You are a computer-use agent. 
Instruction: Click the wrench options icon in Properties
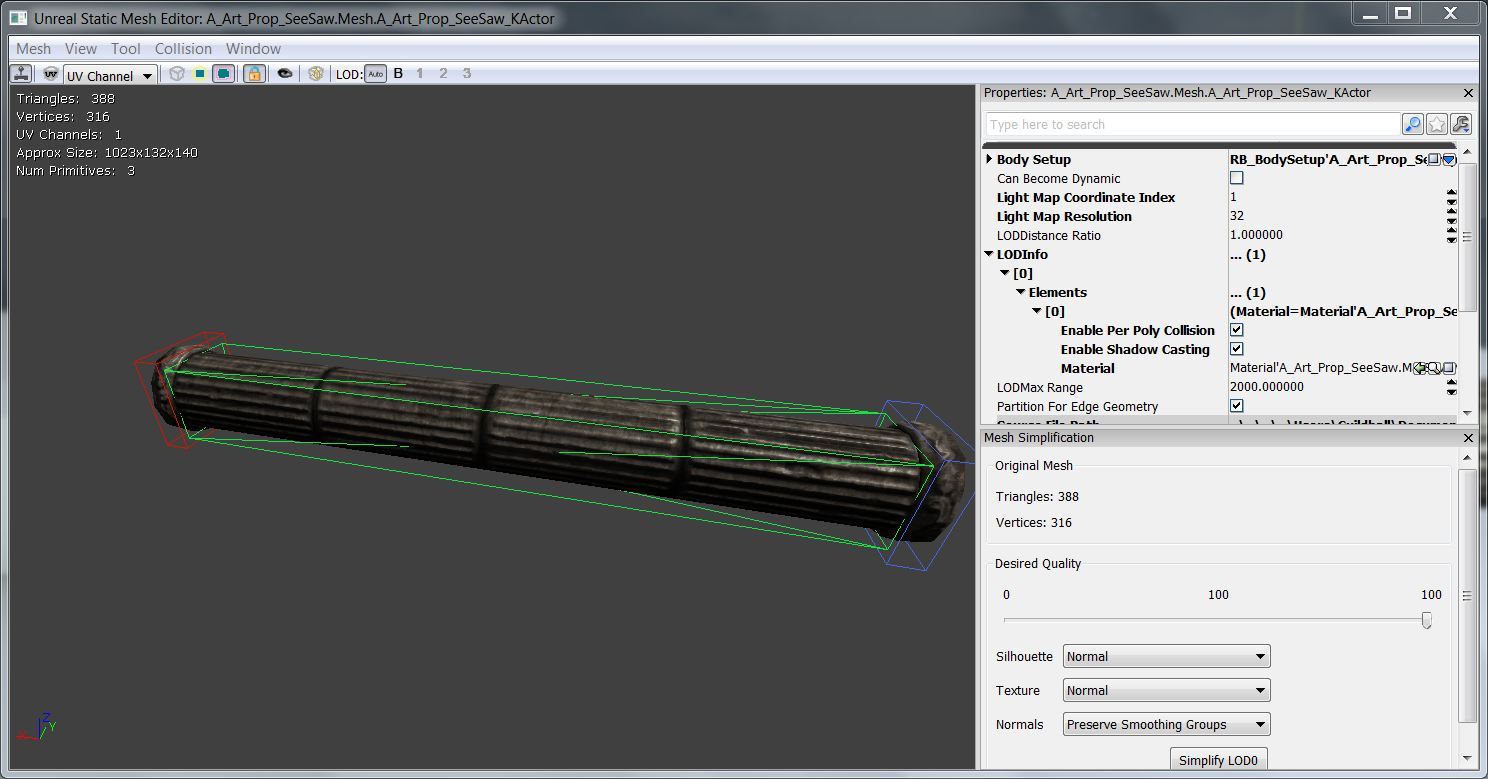(x=1461, y=124)
